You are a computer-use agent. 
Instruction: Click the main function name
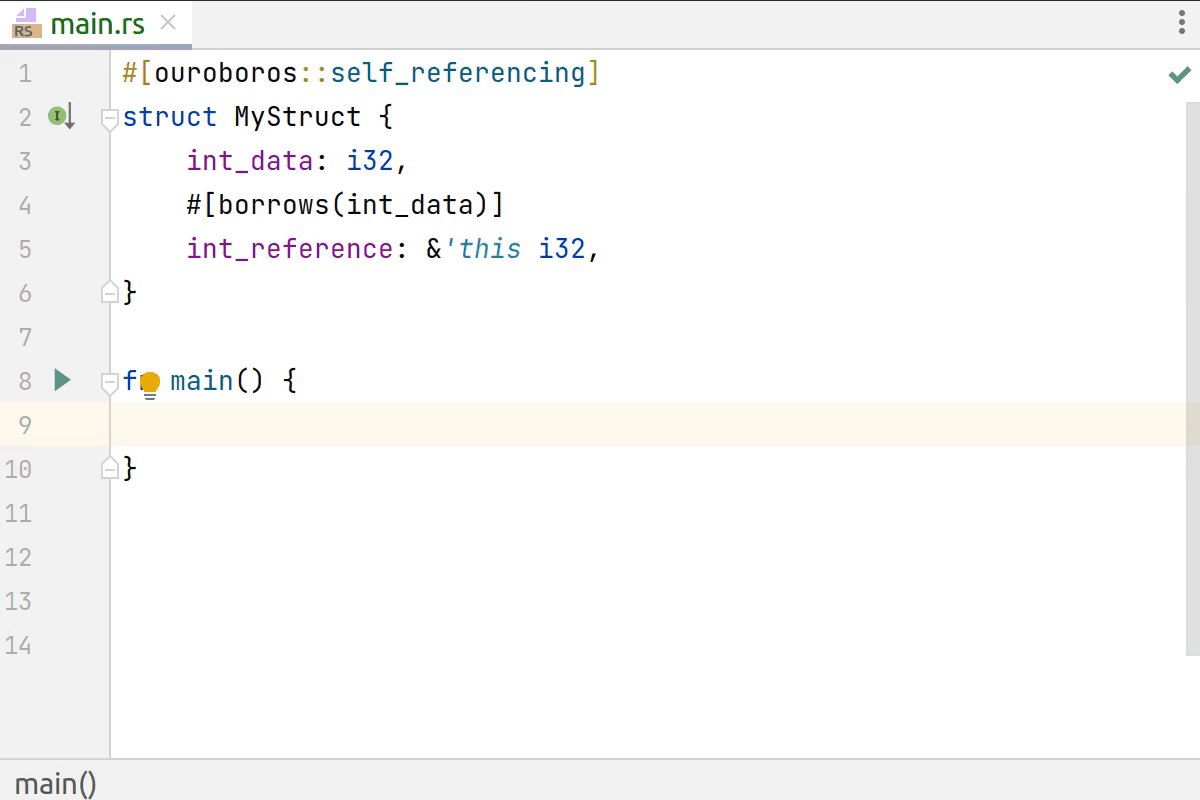(x=202, y=381)
